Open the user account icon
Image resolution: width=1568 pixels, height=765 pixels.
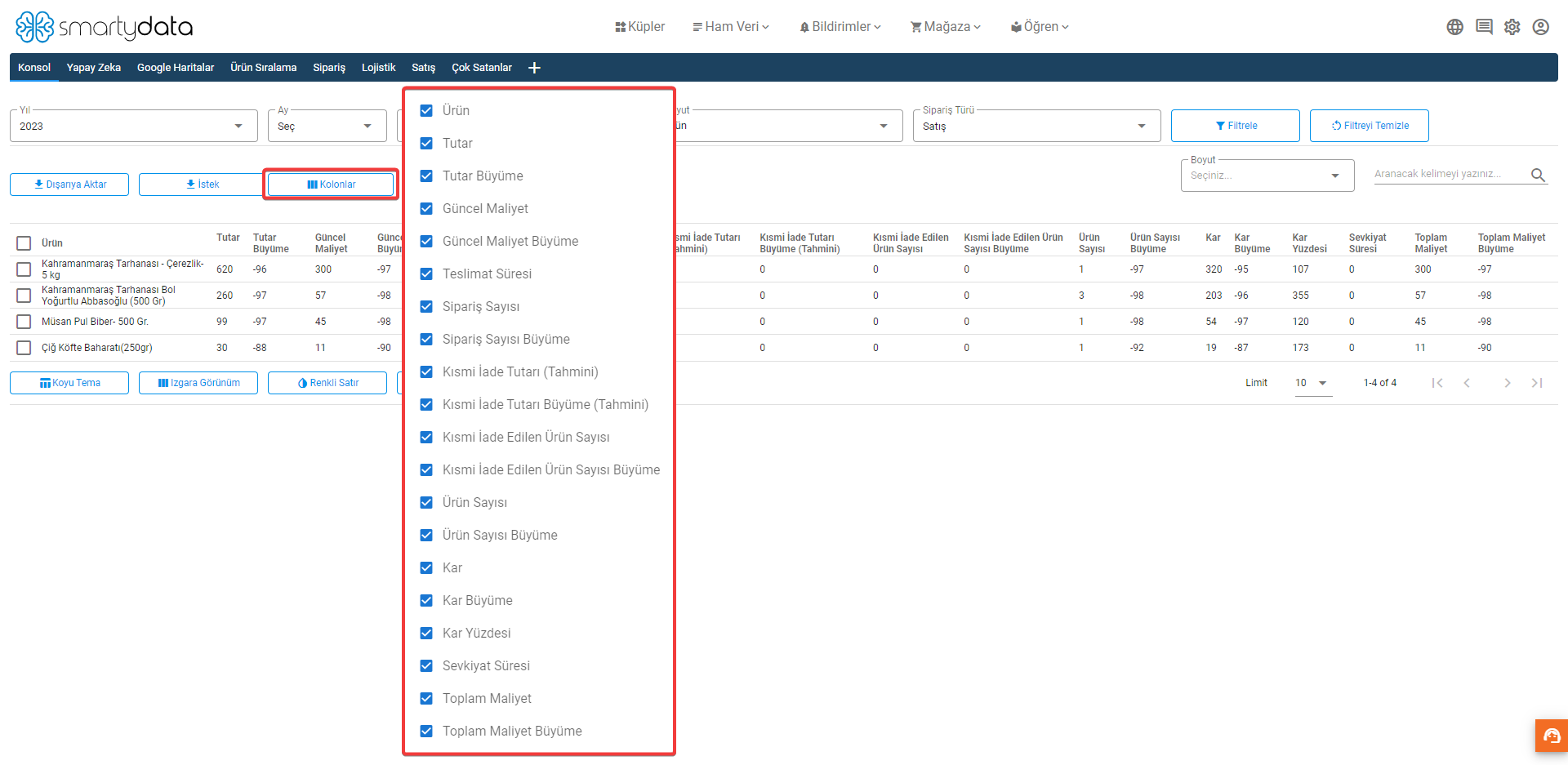click(x=1541, y=27)
